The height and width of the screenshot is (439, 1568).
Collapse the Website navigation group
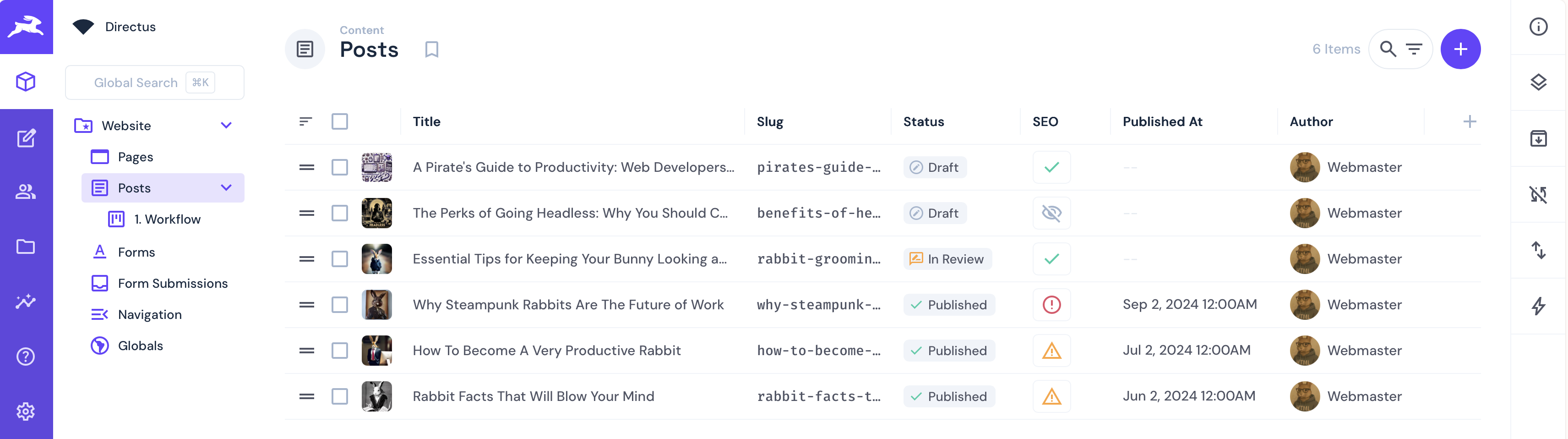click(226, 125)
